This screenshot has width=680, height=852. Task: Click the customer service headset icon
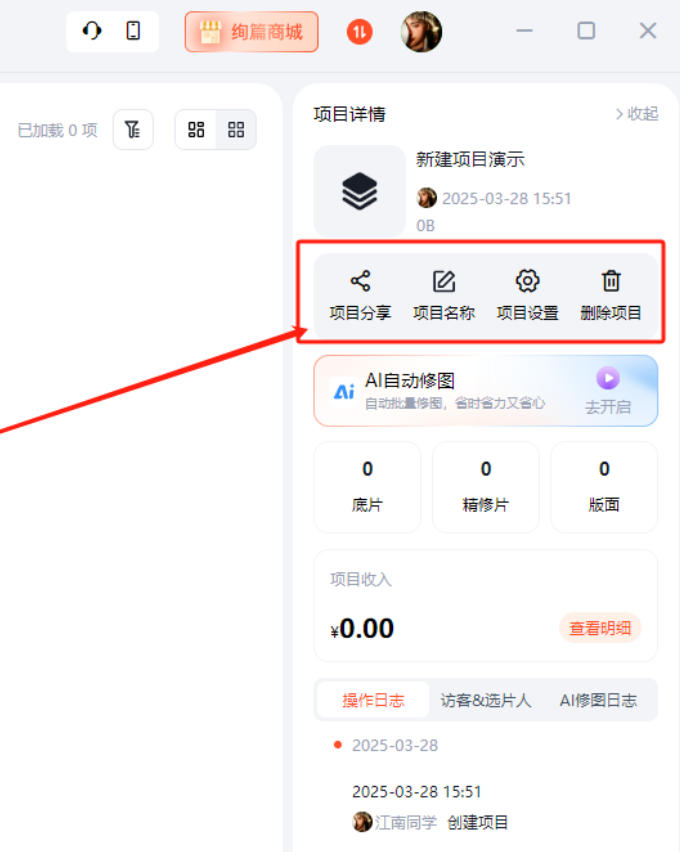click(x=92, y=31)
